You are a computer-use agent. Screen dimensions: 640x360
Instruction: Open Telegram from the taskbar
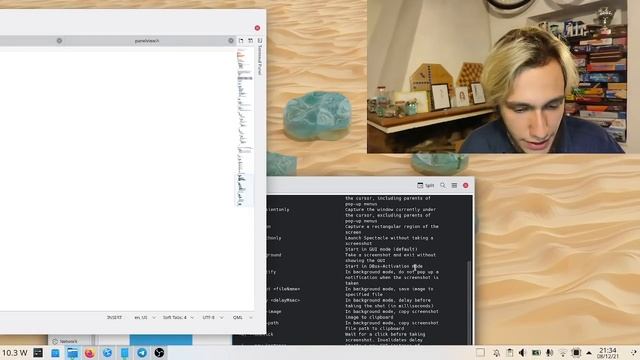click(x=142, y=353)
